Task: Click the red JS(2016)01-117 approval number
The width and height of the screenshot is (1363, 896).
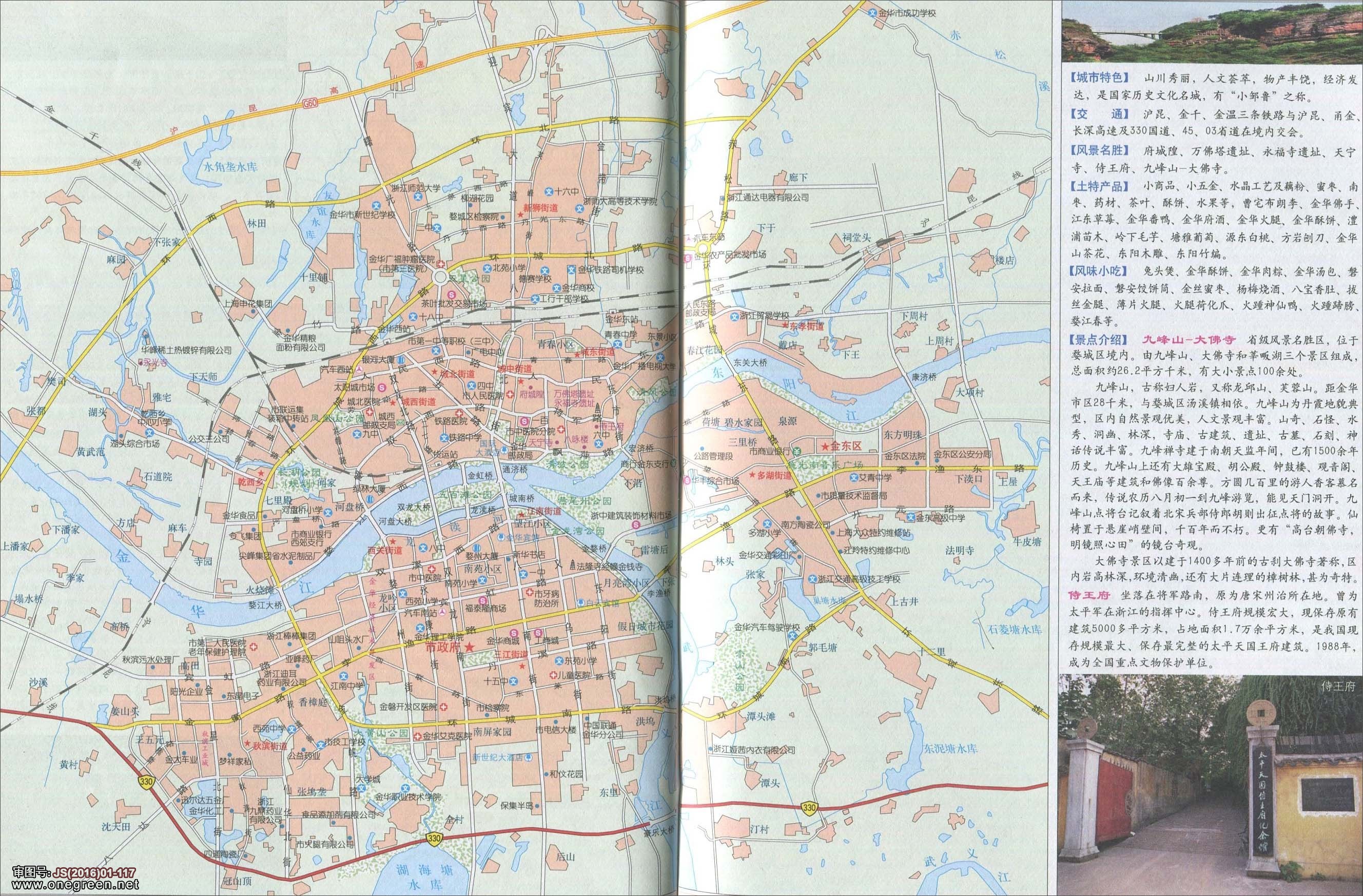Action: coord(94,873)
